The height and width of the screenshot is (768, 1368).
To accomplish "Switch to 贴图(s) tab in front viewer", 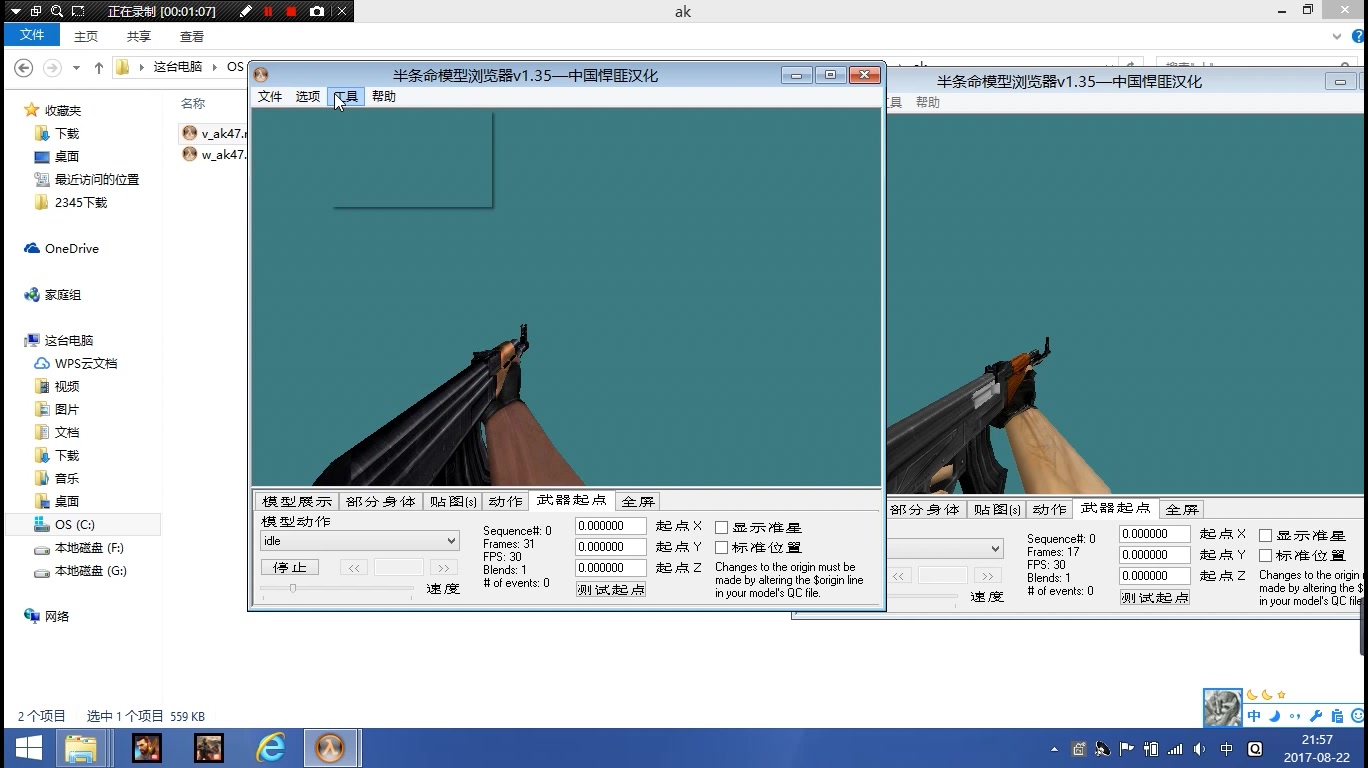I will [453, 501].
